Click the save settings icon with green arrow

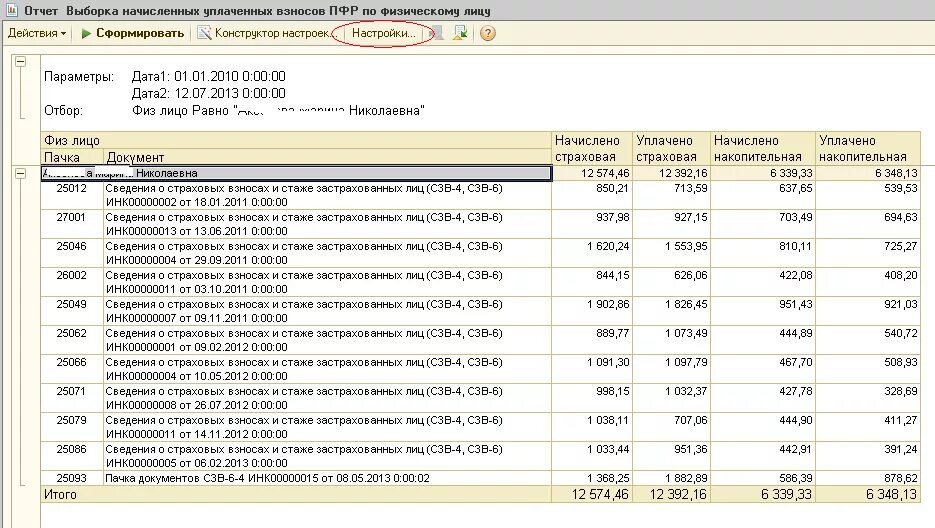tap(460, 33)
